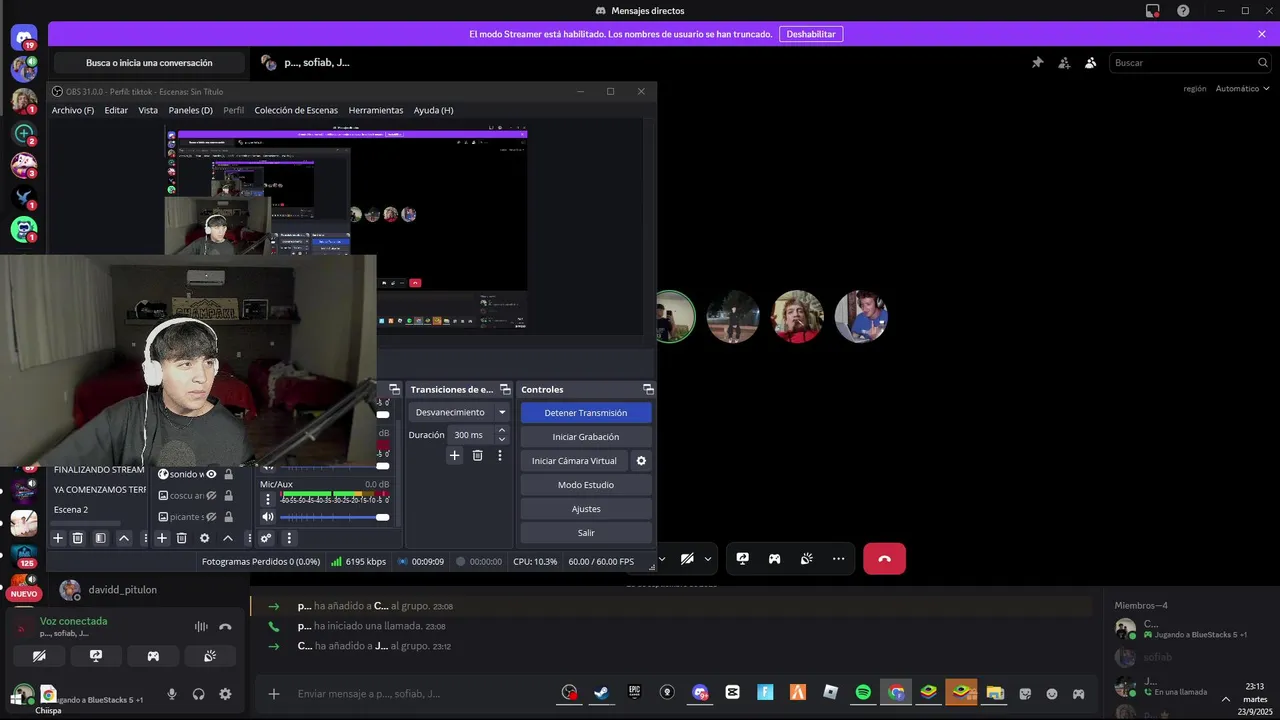The image size is (1280, 720).
Task: Open Vista menu in OBS
Action: click(x=148, y=110)
